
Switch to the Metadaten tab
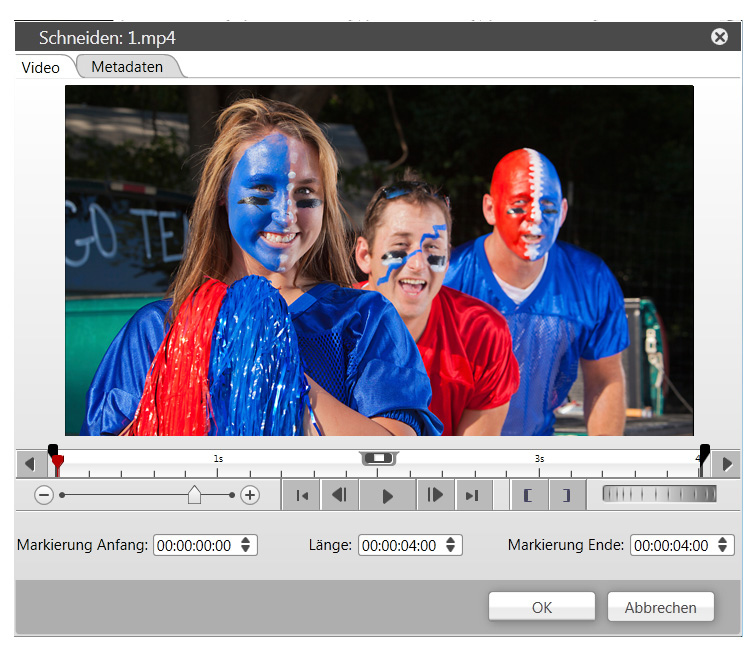coord(127,67)
